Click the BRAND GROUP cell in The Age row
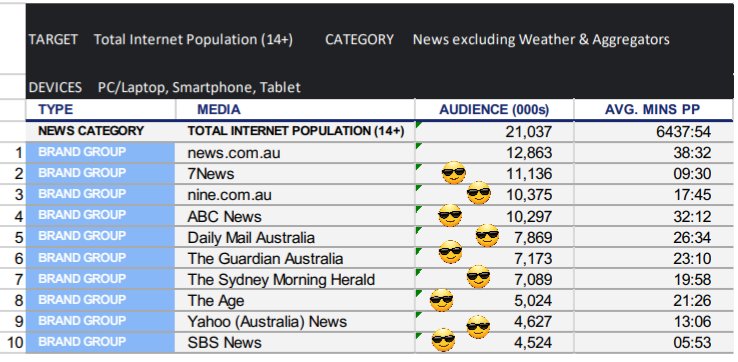 click(x=101, y=300)
